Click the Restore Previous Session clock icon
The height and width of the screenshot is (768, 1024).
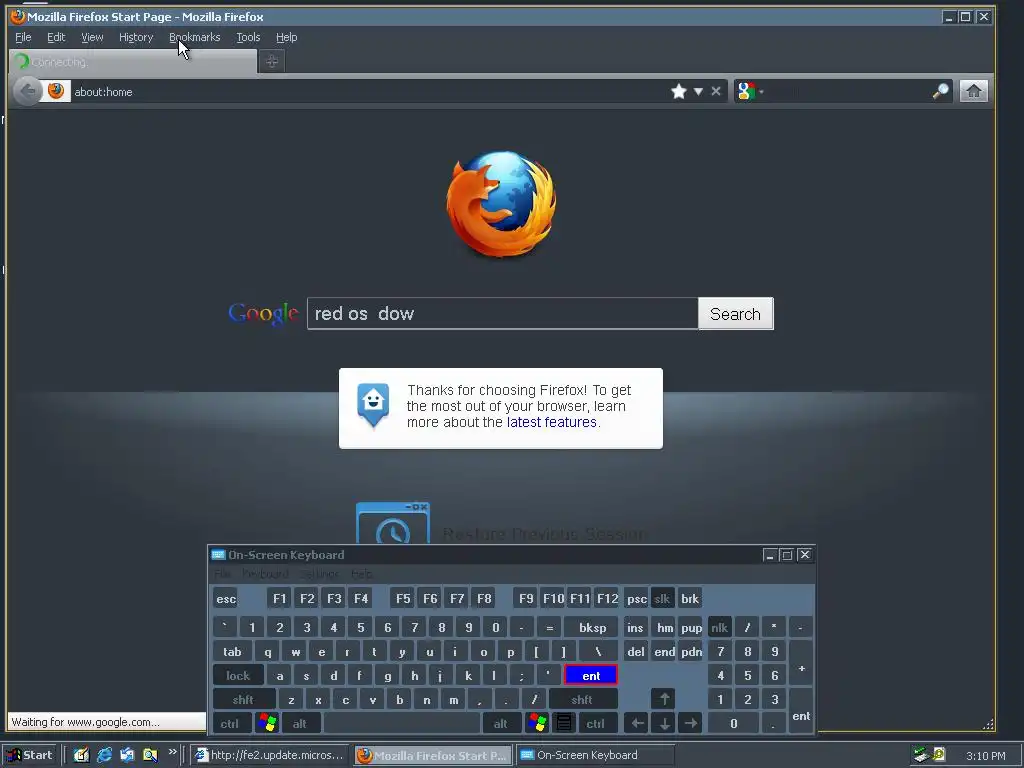coord(392,523)
